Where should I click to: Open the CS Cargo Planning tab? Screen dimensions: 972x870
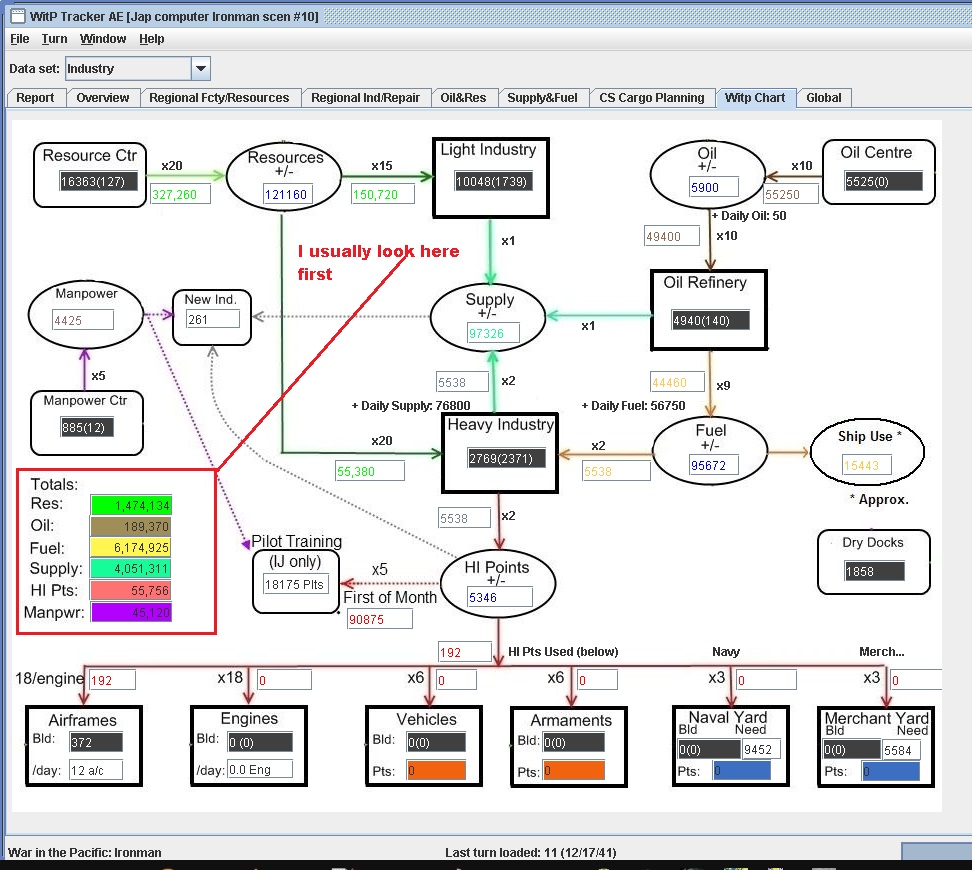pyautogui.click(x=652, y=98)
